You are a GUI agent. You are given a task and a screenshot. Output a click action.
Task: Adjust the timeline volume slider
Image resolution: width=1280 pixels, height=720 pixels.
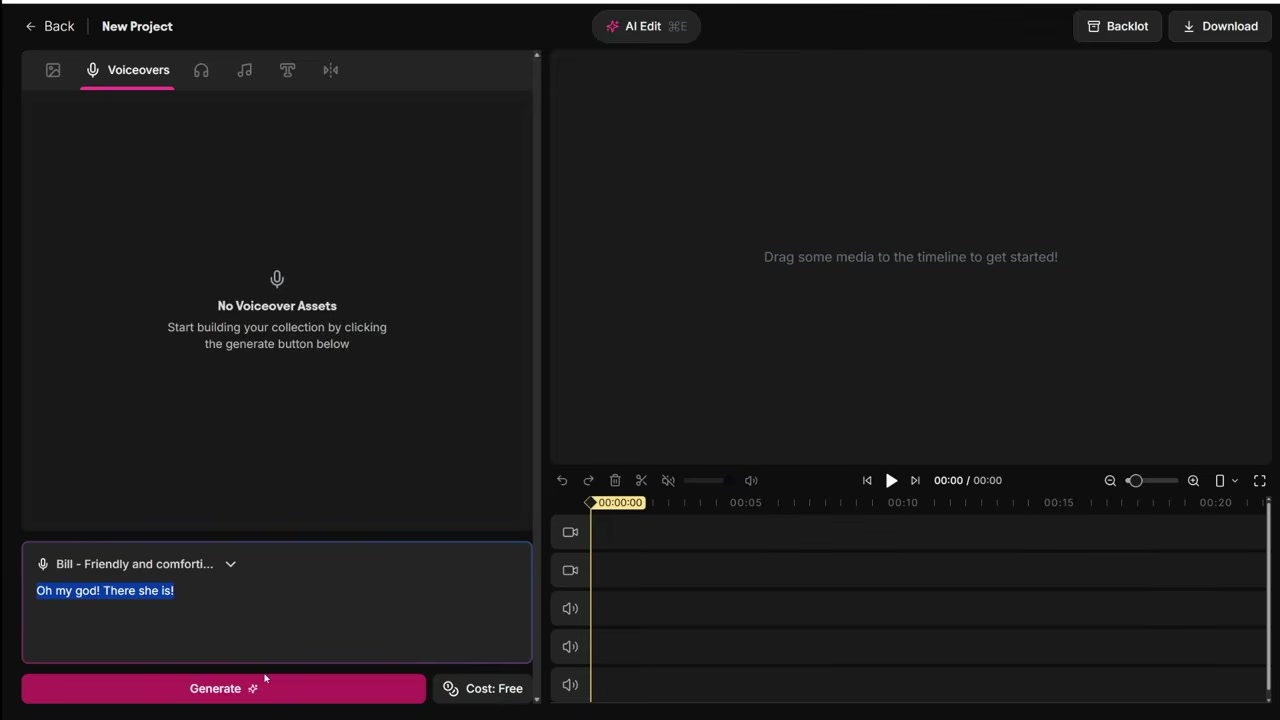tap(707, 481)
